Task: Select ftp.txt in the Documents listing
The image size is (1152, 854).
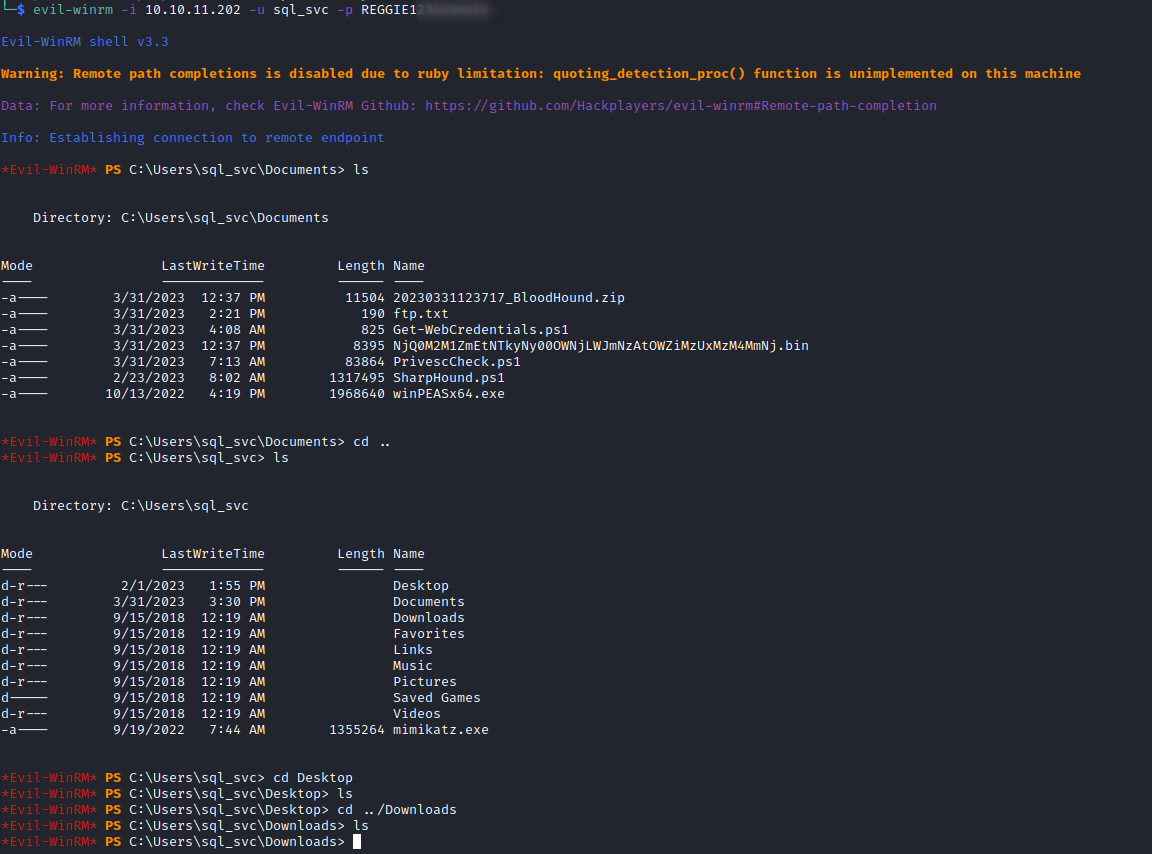Action: 420,313
